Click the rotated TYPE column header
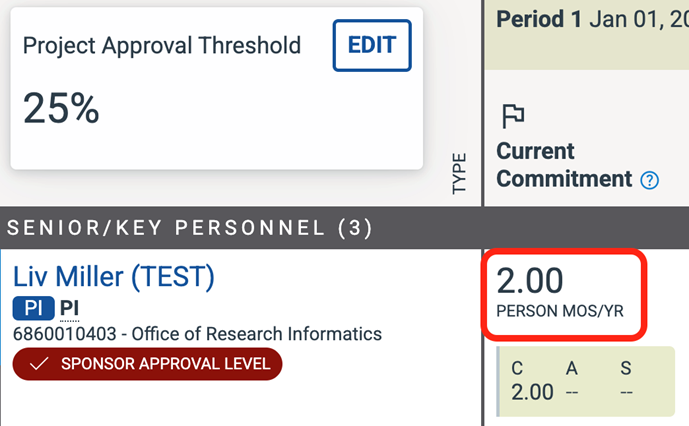 459,173
